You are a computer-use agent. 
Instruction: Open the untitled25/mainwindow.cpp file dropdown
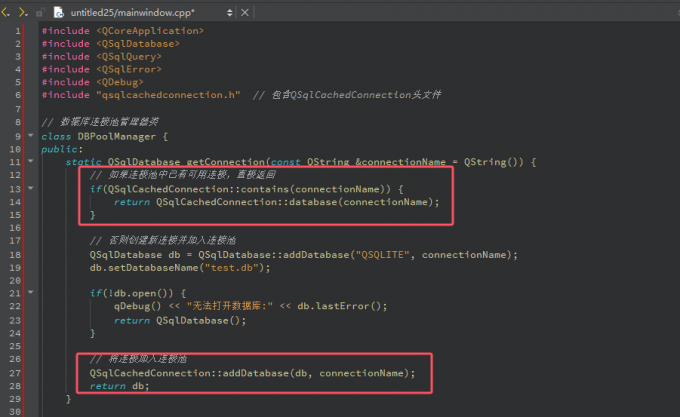point(231,13)
